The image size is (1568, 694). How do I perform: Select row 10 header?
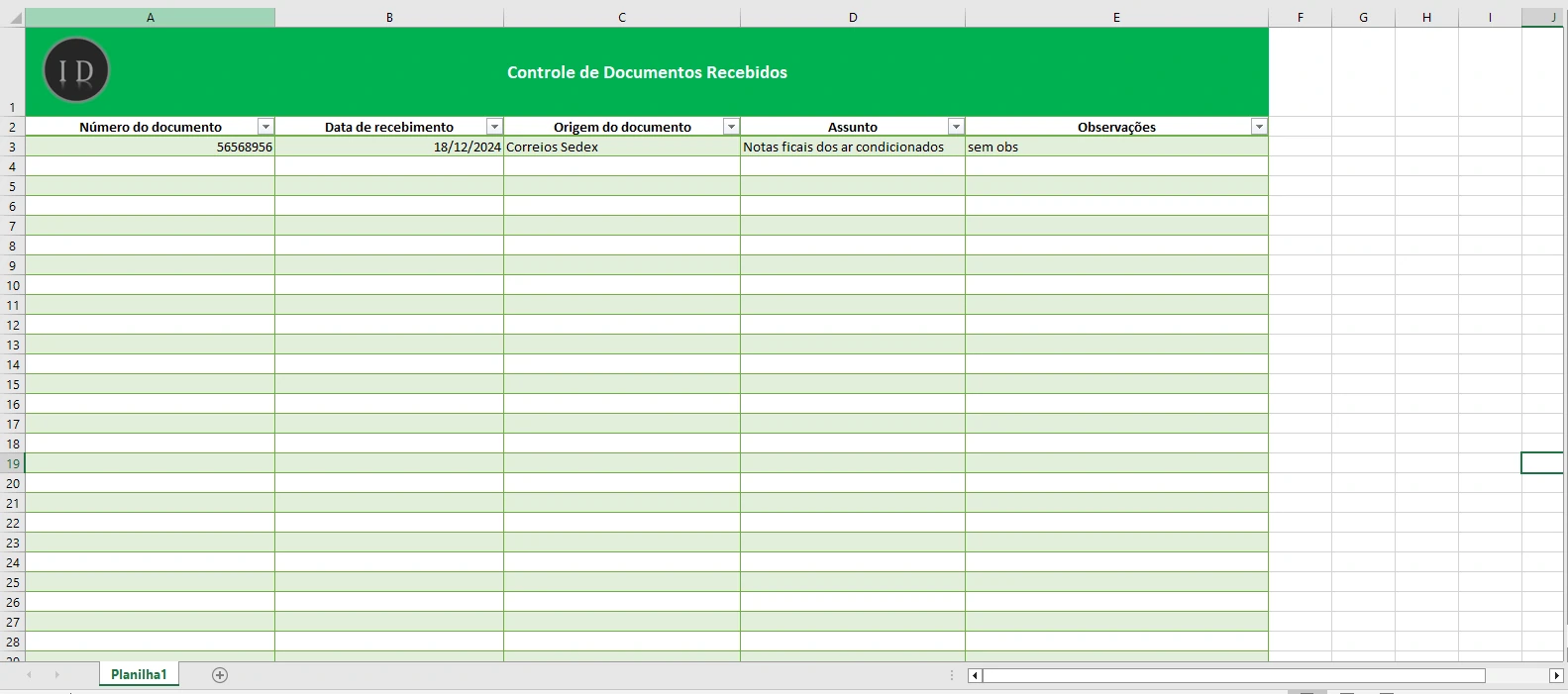click(13, 285)
